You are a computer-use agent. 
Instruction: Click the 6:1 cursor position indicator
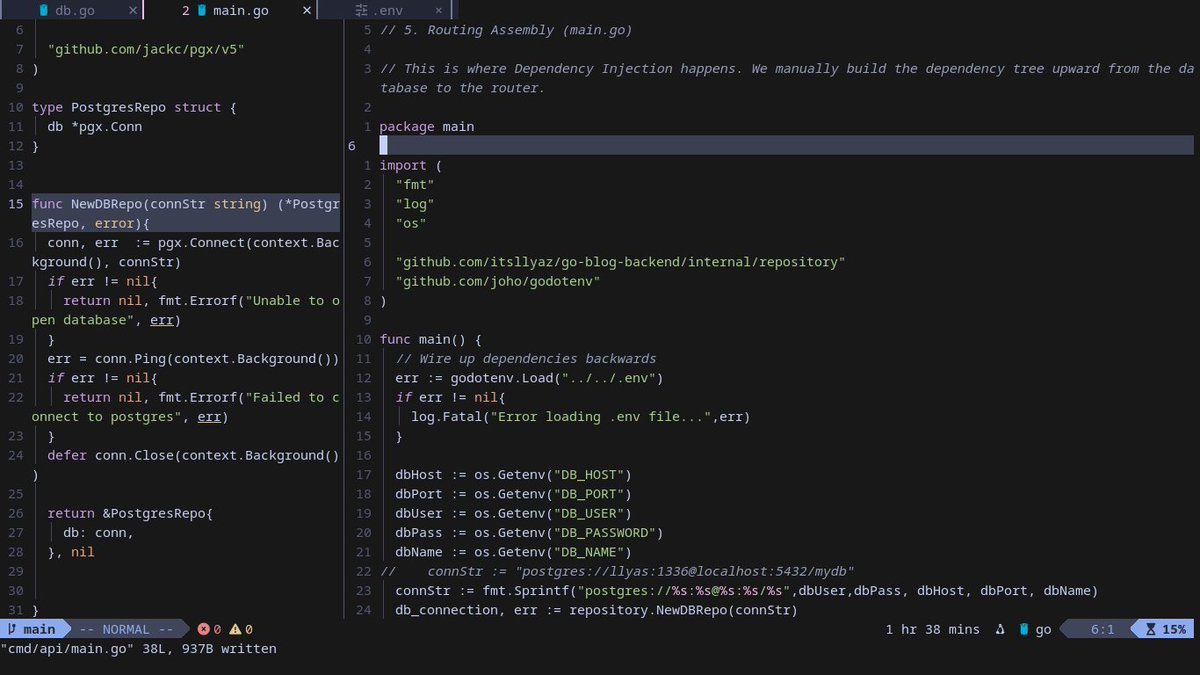tap(1103, 629)
